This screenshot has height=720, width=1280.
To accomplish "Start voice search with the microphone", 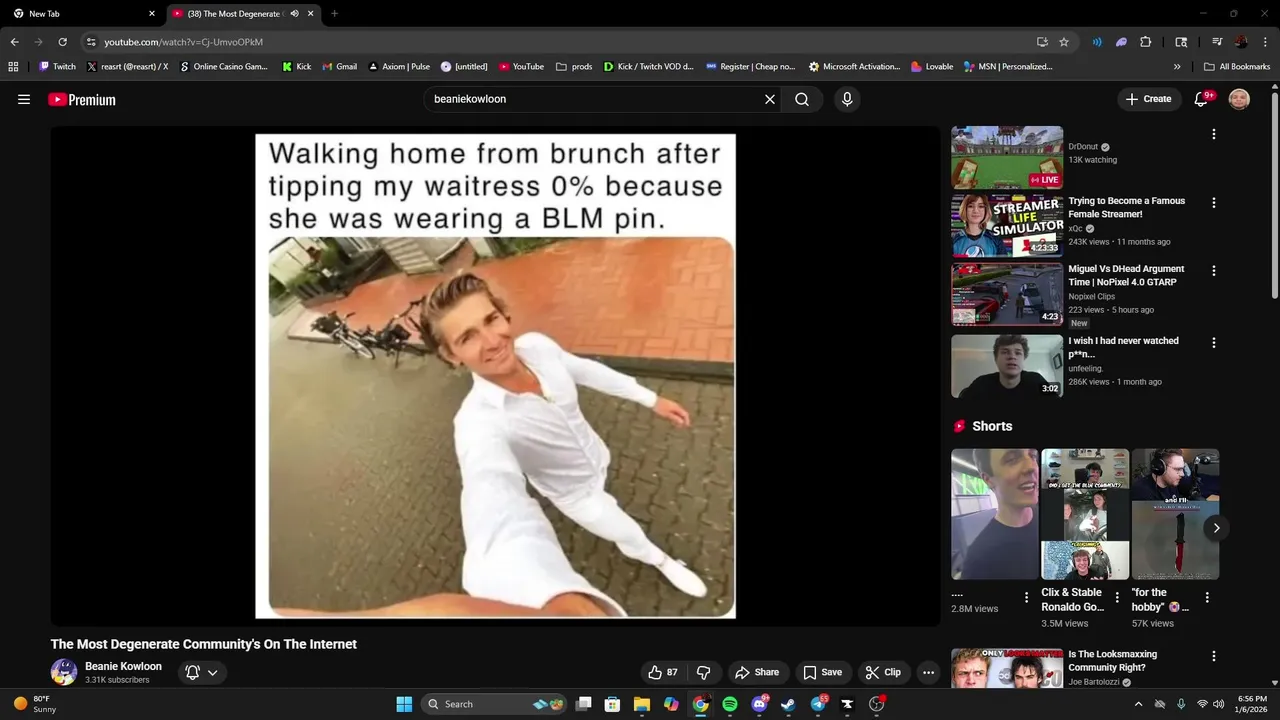I will (847, 99).
